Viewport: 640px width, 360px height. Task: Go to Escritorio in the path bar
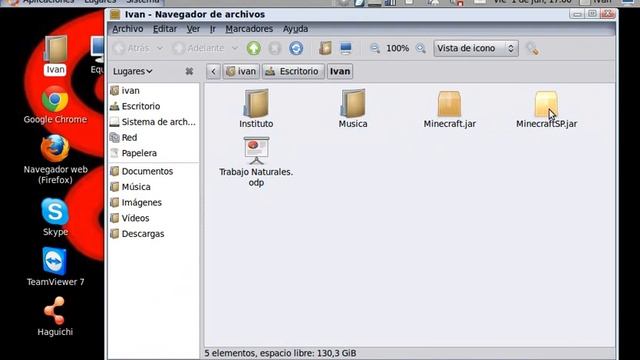[x=293, y=71]
